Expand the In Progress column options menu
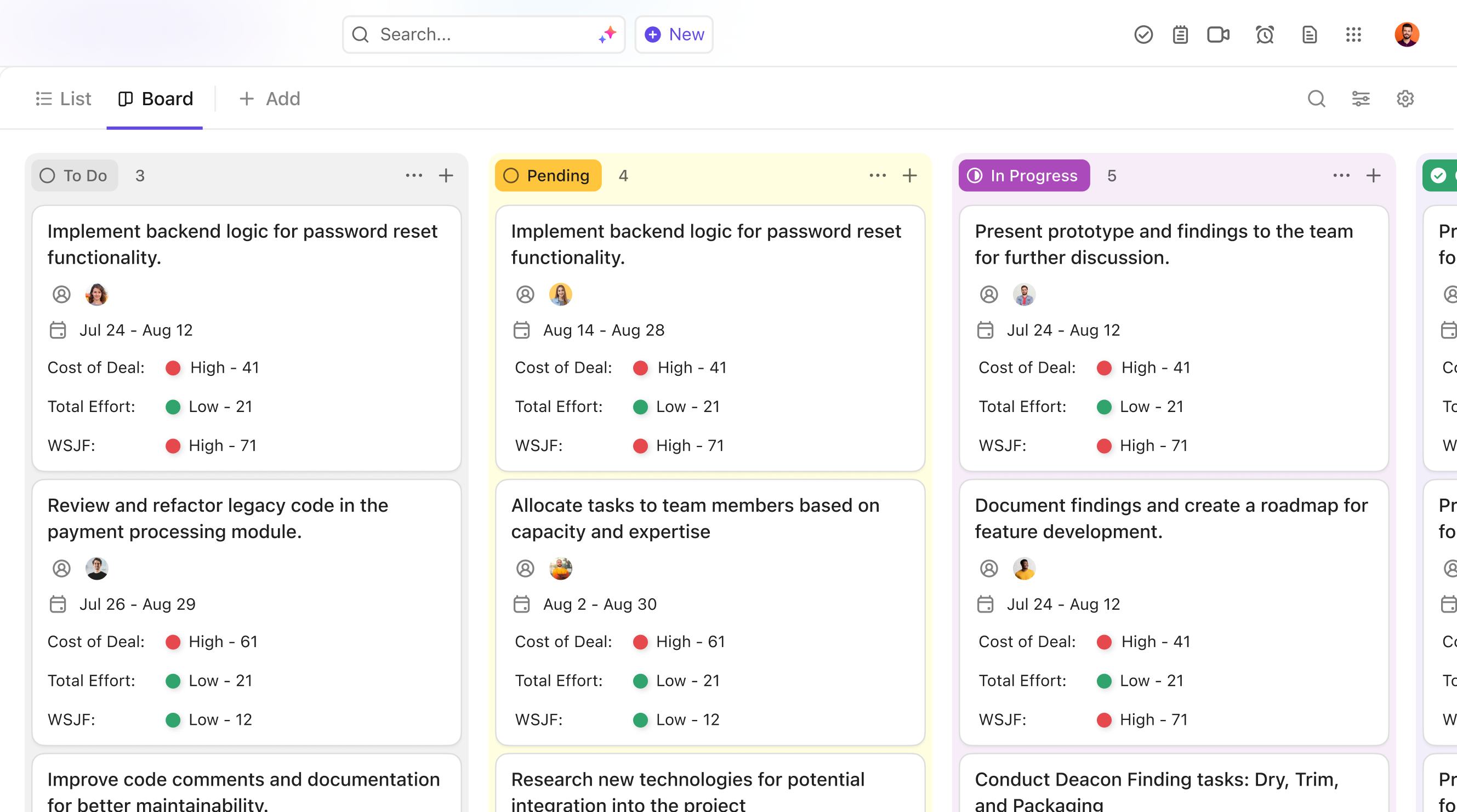 [x=1341, y=175]
